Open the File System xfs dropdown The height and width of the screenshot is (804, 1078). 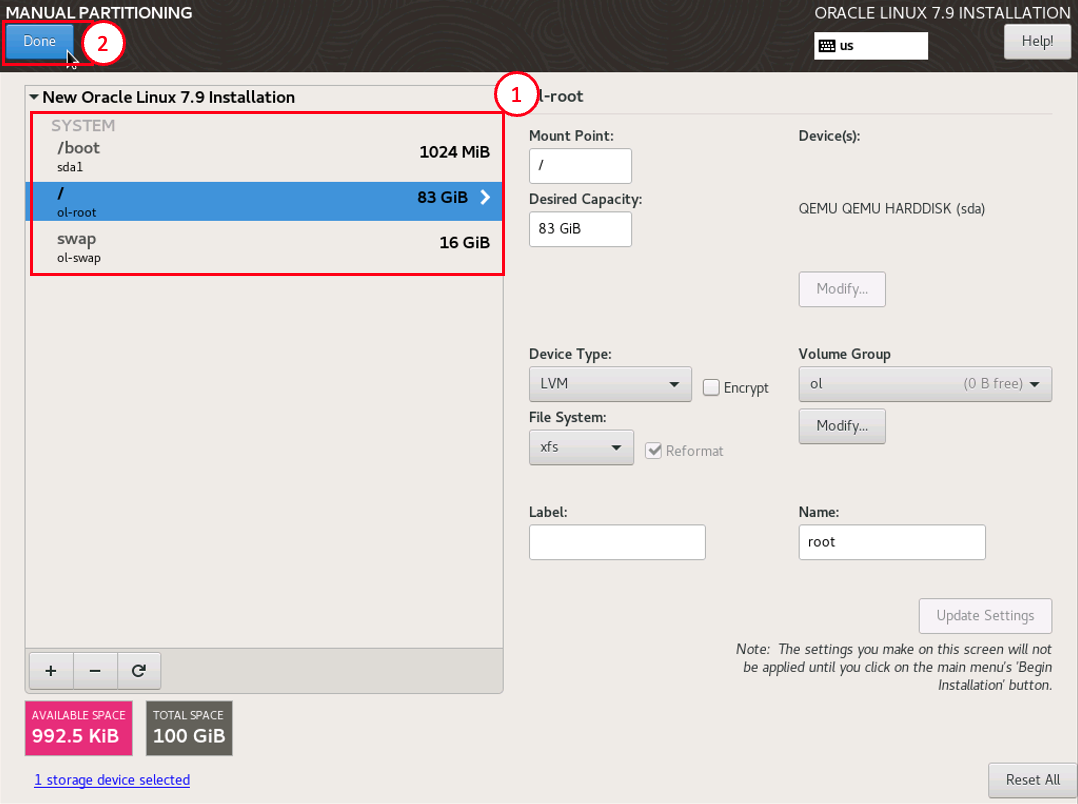point(580,447)
